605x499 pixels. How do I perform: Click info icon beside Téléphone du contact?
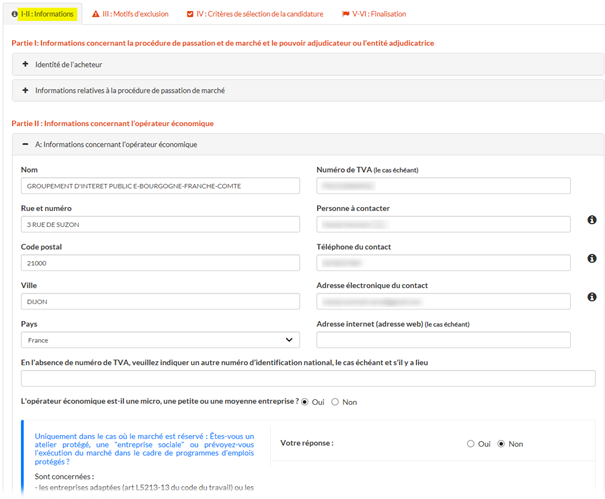point(591,258)
